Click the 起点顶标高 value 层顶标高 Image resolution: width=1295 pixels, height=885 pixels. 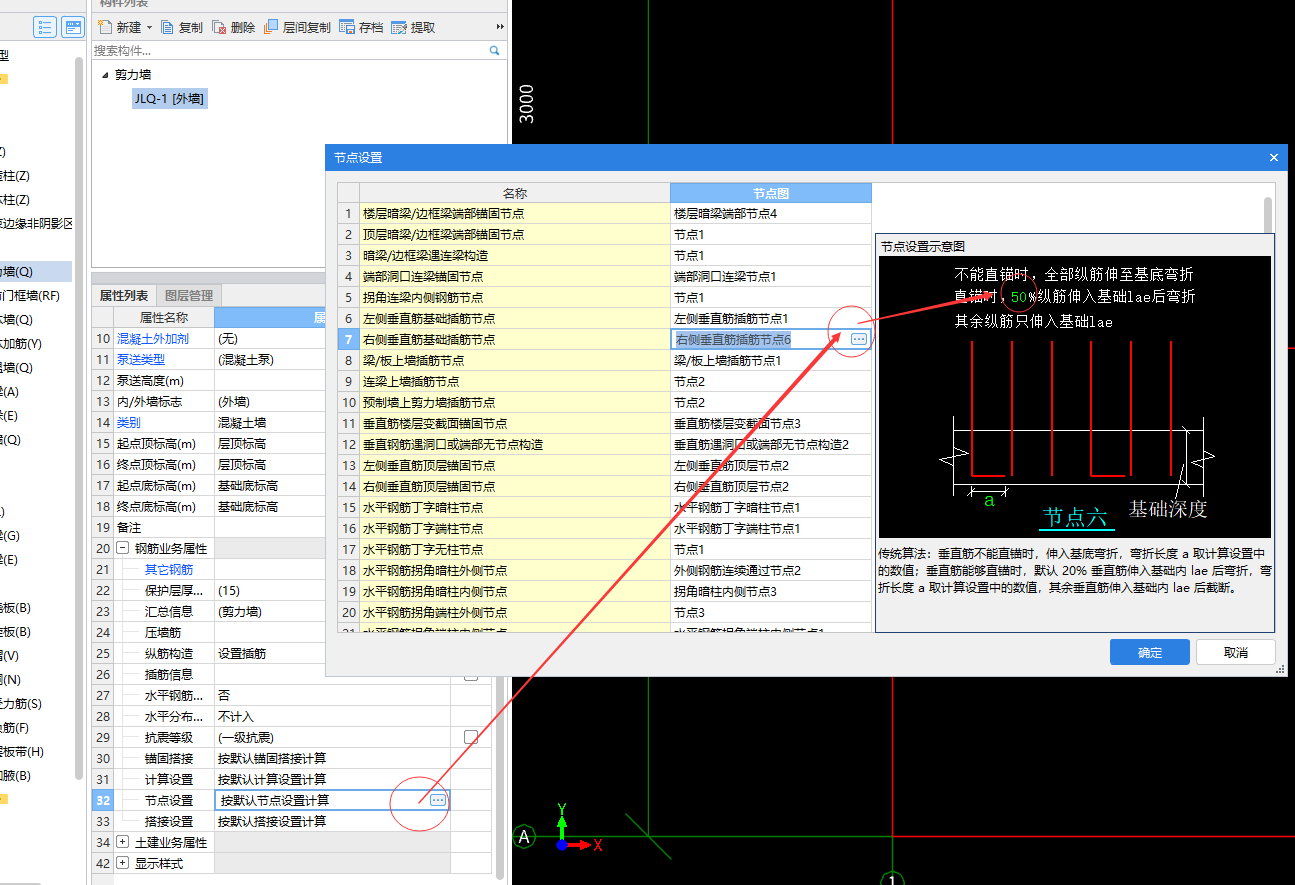[x=271, y=443]
